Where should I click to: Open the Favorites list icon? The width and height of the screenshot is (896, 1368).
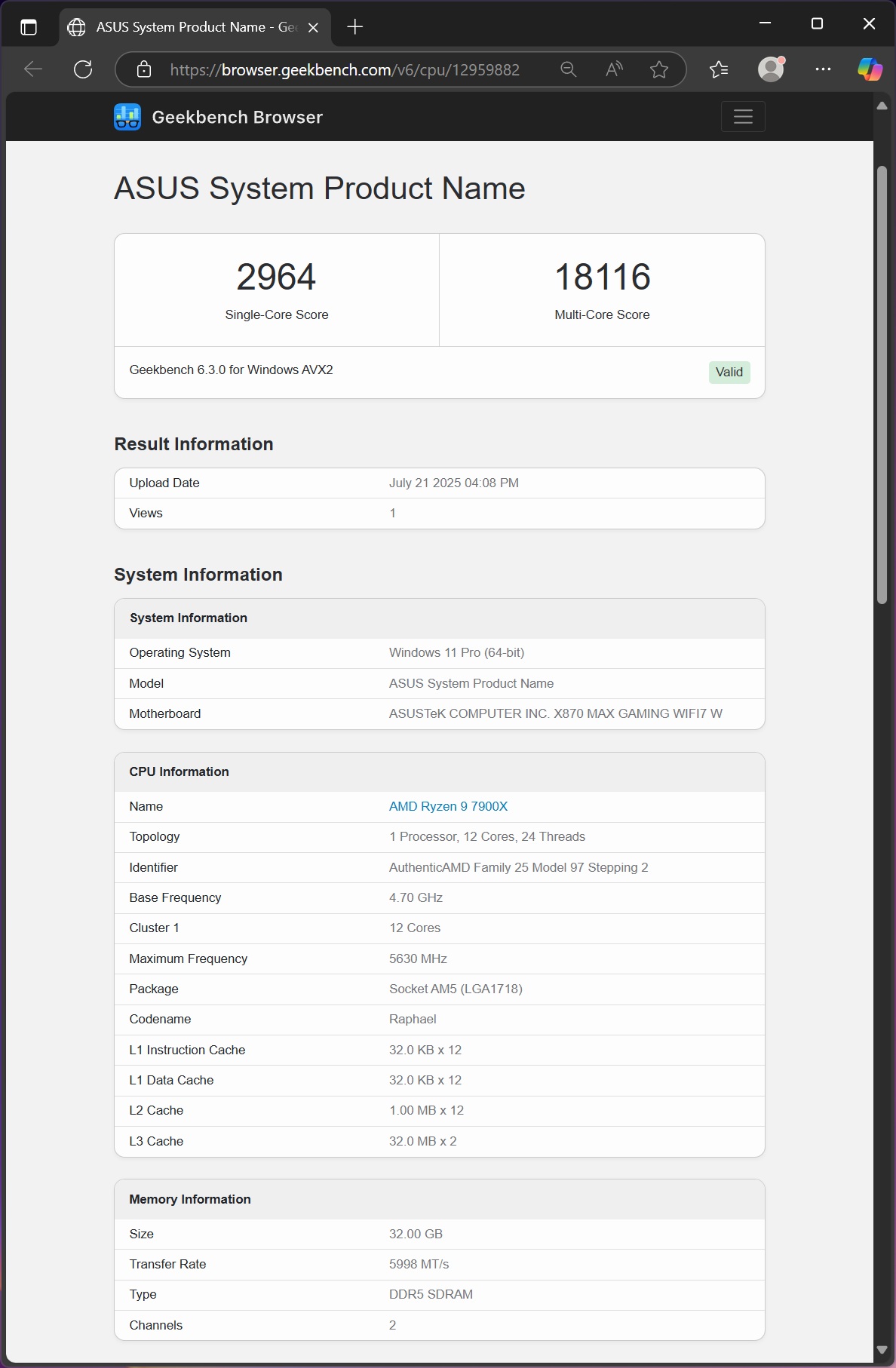[719, 69]
